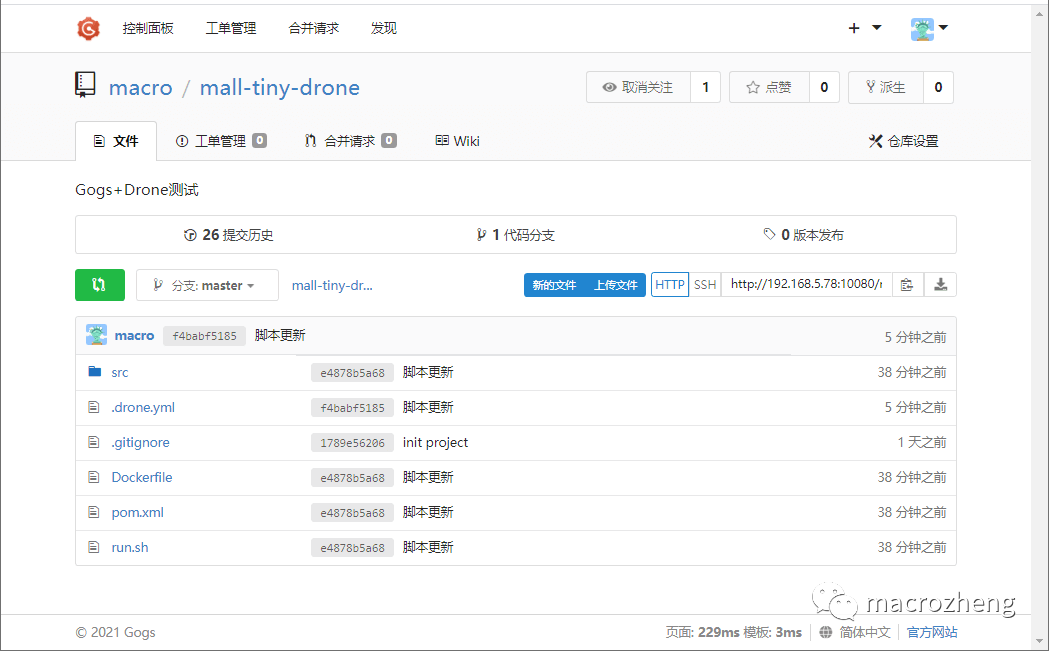The width and height of the screenshot is (1049, 651).
Task: Open 控制面板 dashboard menu
Action: tap(148, 28)
